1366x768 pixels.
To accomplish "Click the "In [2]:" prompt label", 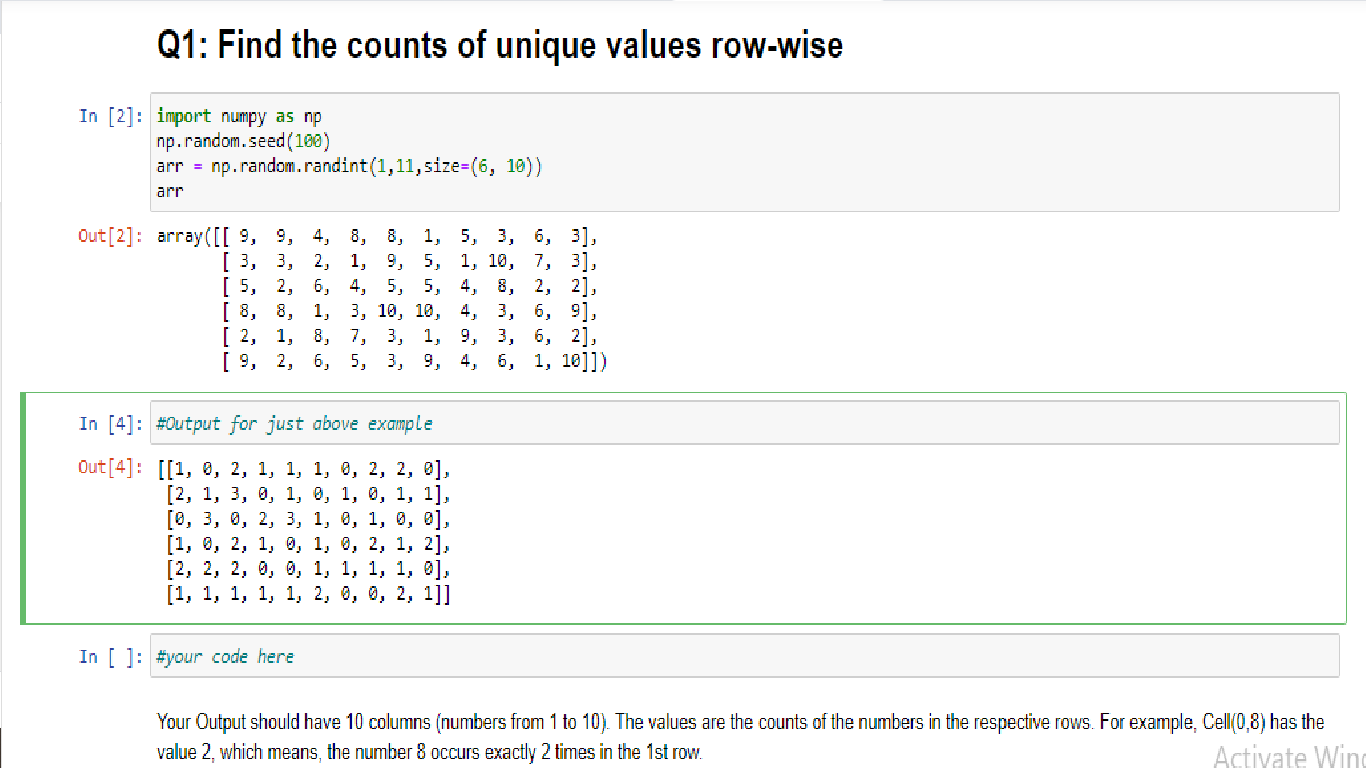I will [111, 116].
